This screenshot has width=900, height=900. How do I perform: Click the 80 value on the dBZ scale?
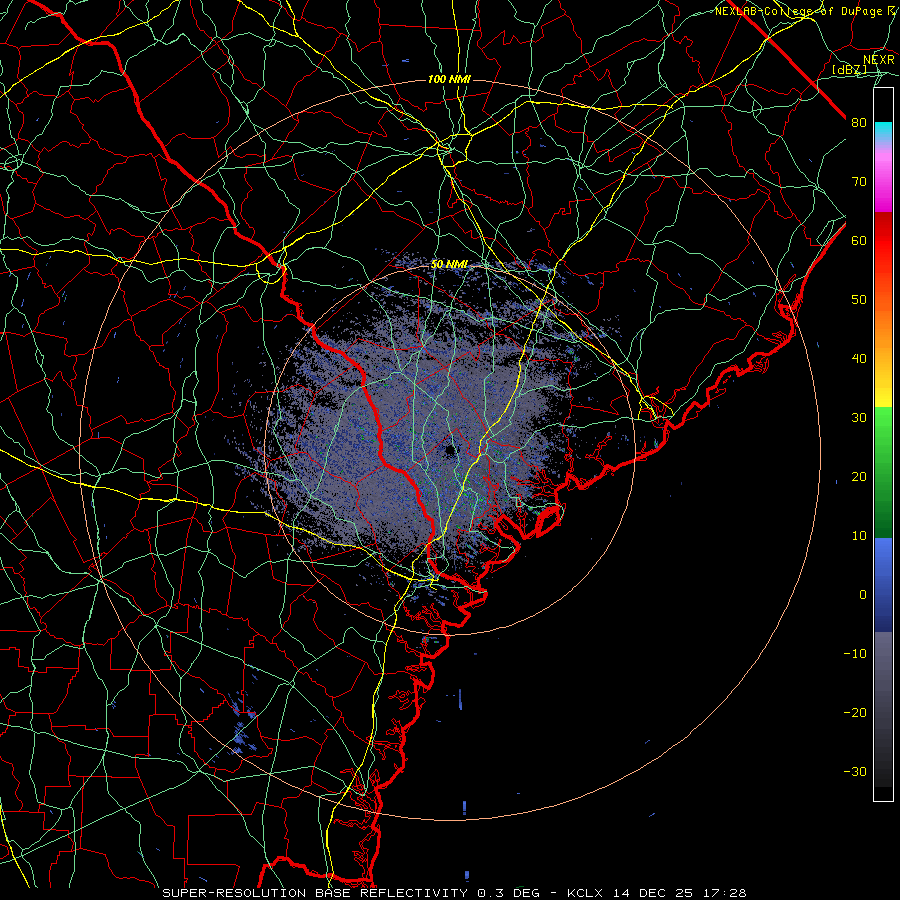click(859, 123)
